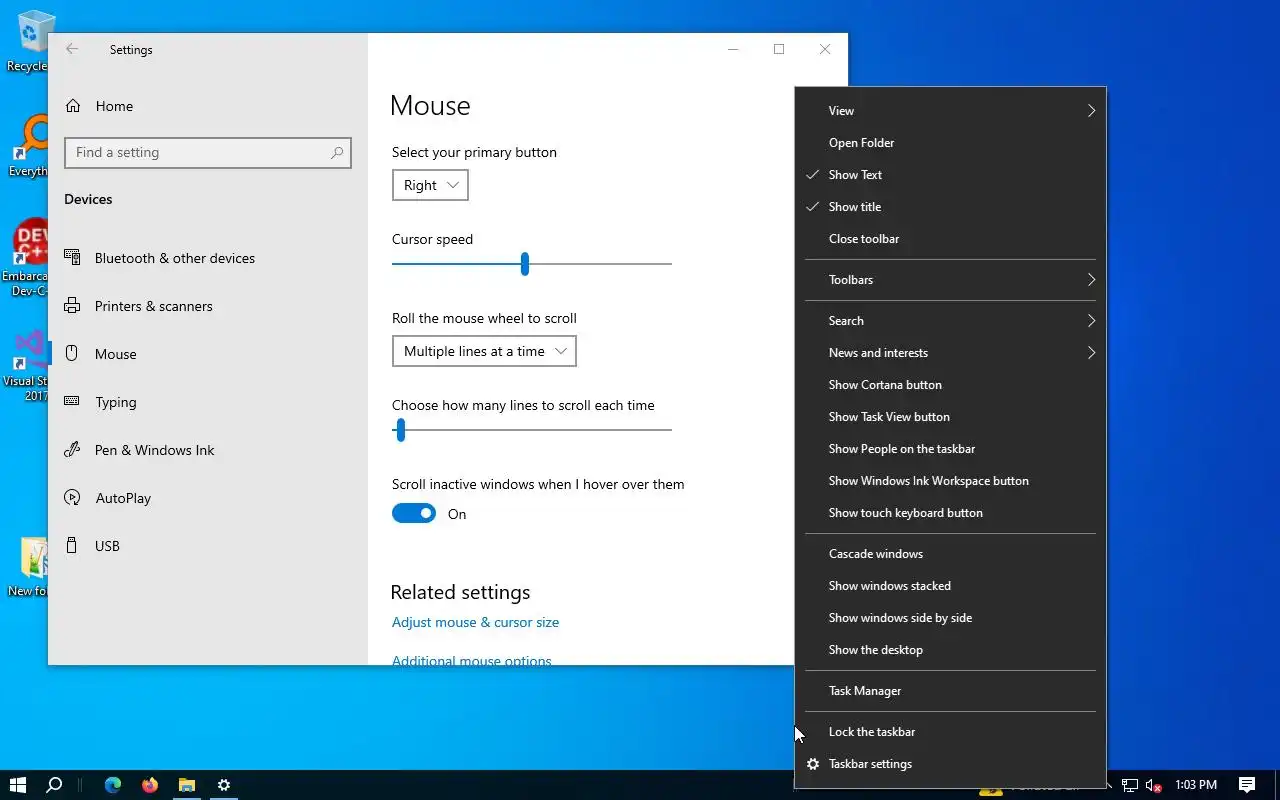Click the Mouse page heading
The height and width of the screenshot is (800, 1280).
point(430,106)
